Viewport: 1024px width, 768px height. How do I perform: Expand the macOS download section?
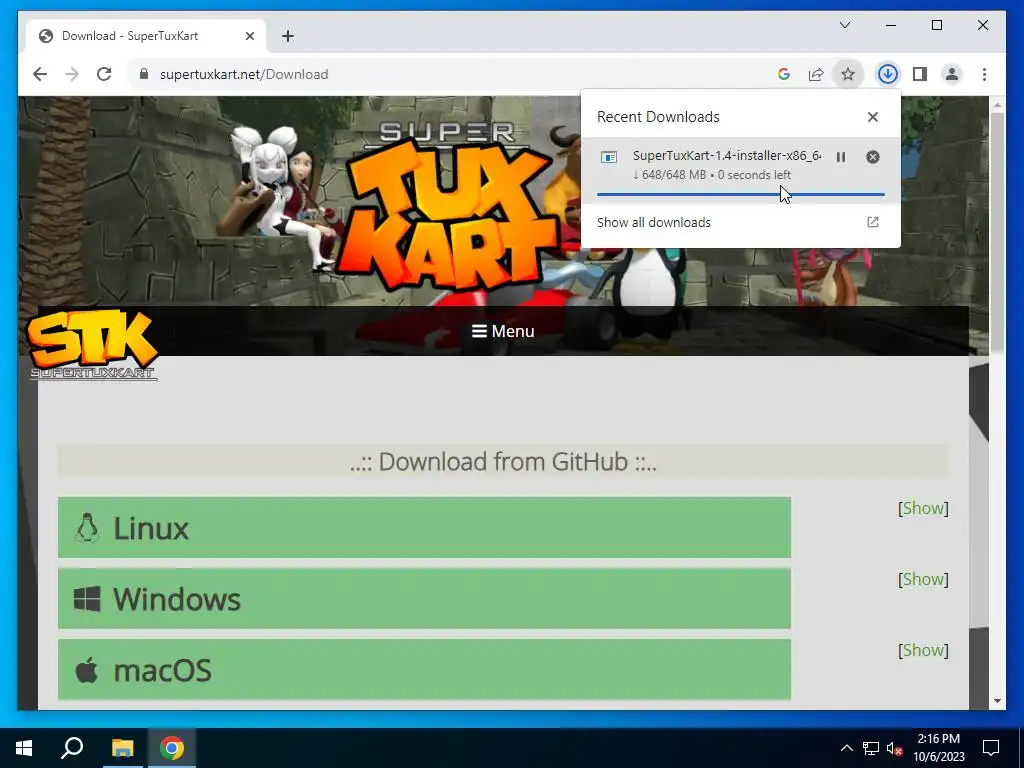pyautogui.click(x=424, y=669)
